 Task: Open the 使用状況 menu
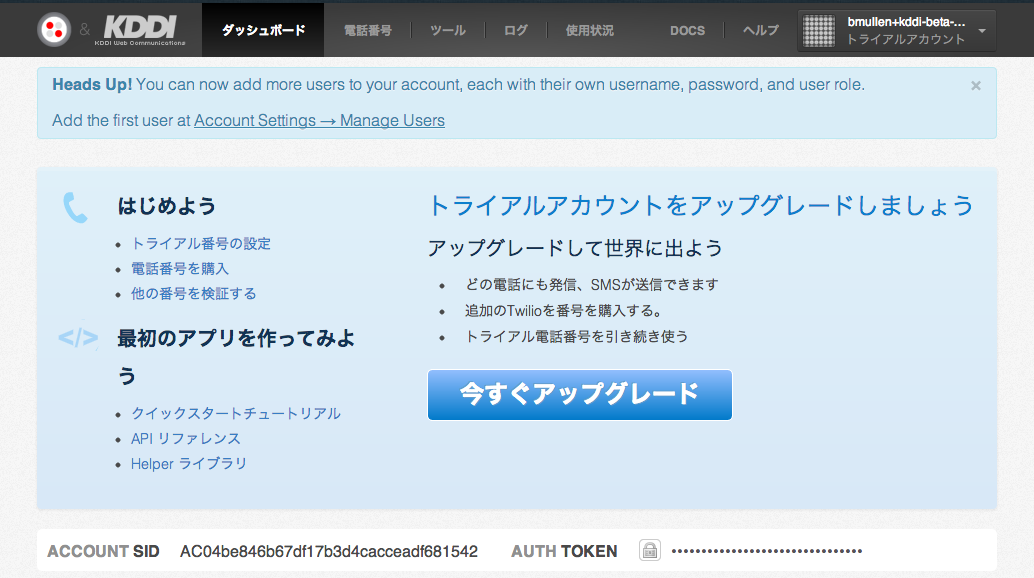pyautogui.click(x=590, y=30)
